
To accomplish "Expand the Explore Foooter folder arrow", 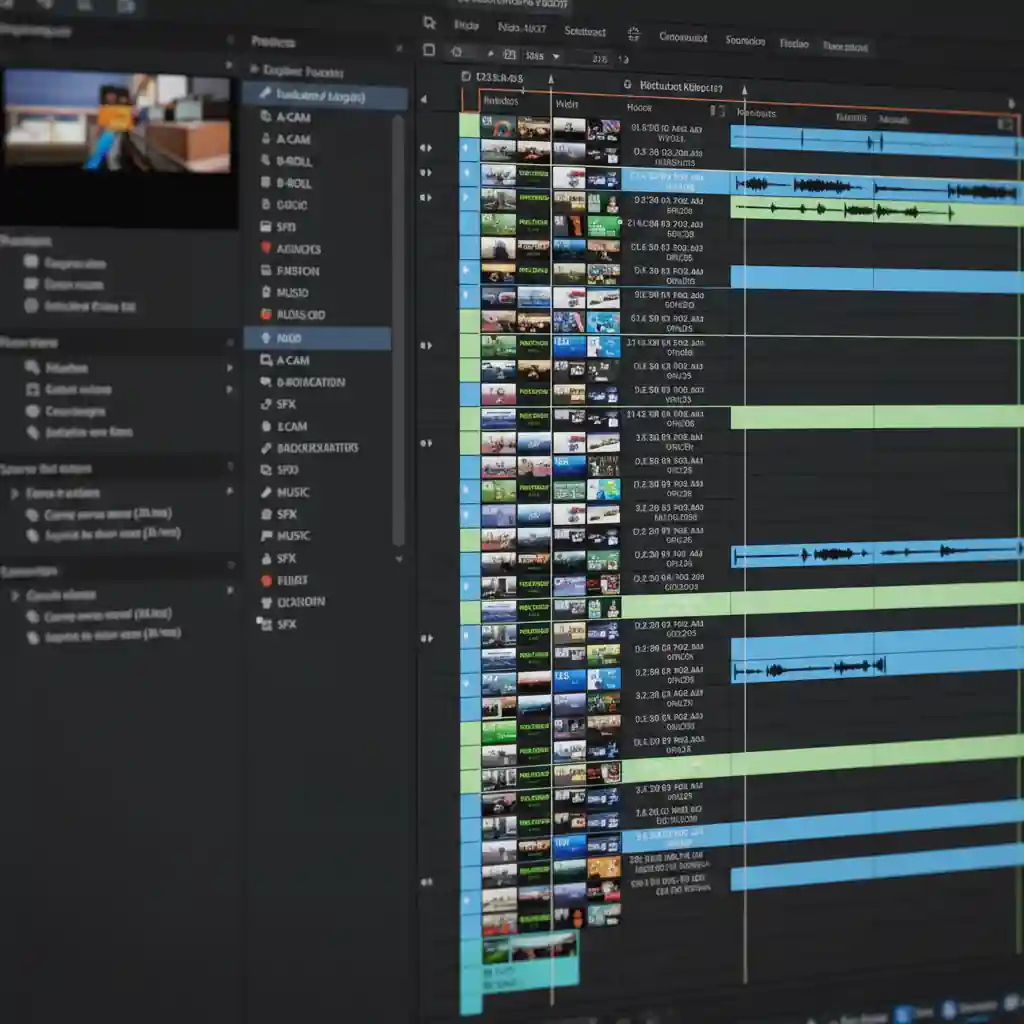I will tap(254, 69).
